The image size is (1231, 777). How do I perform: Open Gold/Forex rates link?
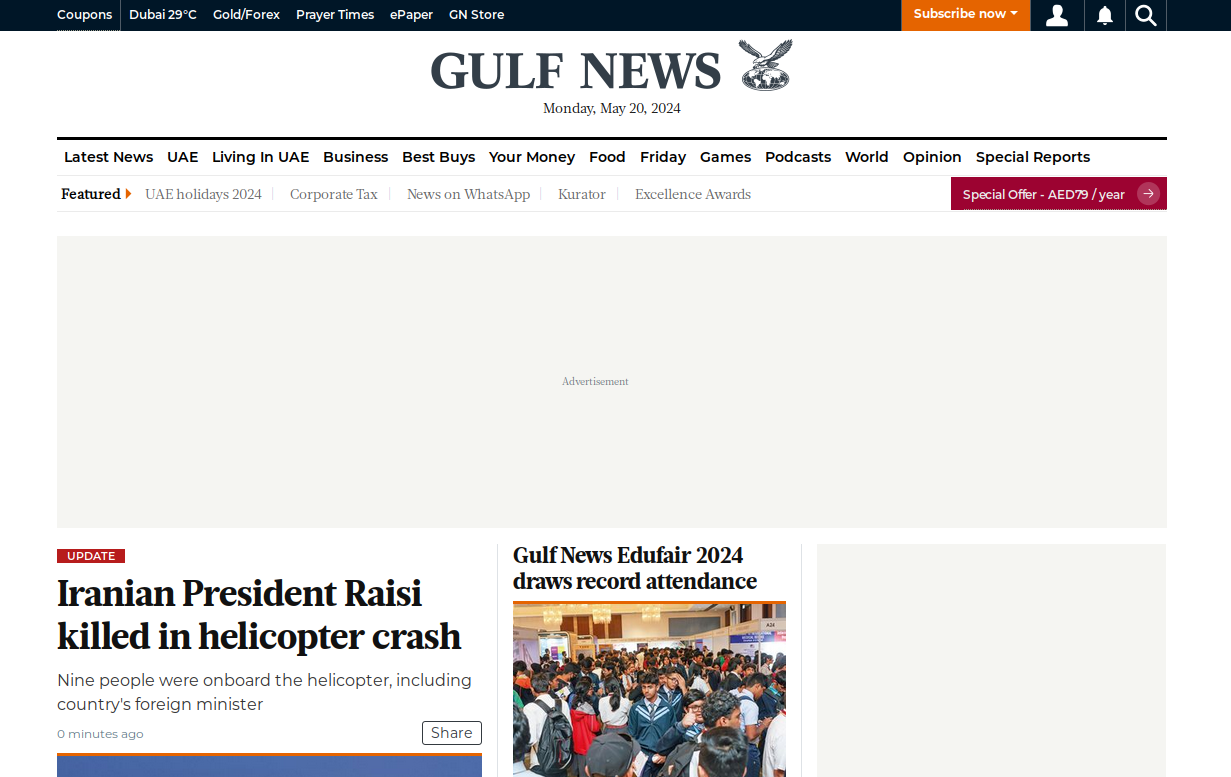click(x=246, y=15)
